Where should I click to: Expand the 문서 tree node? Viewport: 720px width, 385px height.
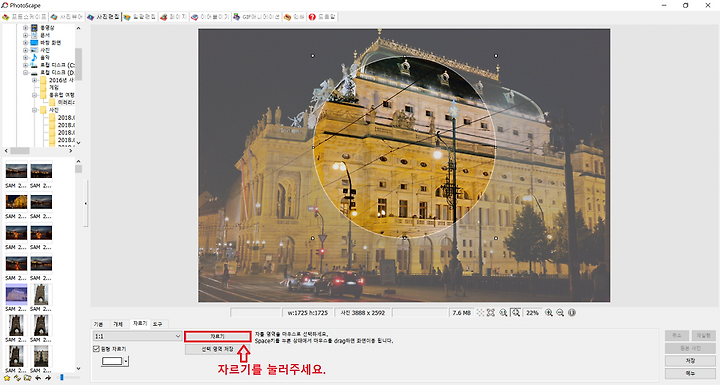(x=26, y=35)
